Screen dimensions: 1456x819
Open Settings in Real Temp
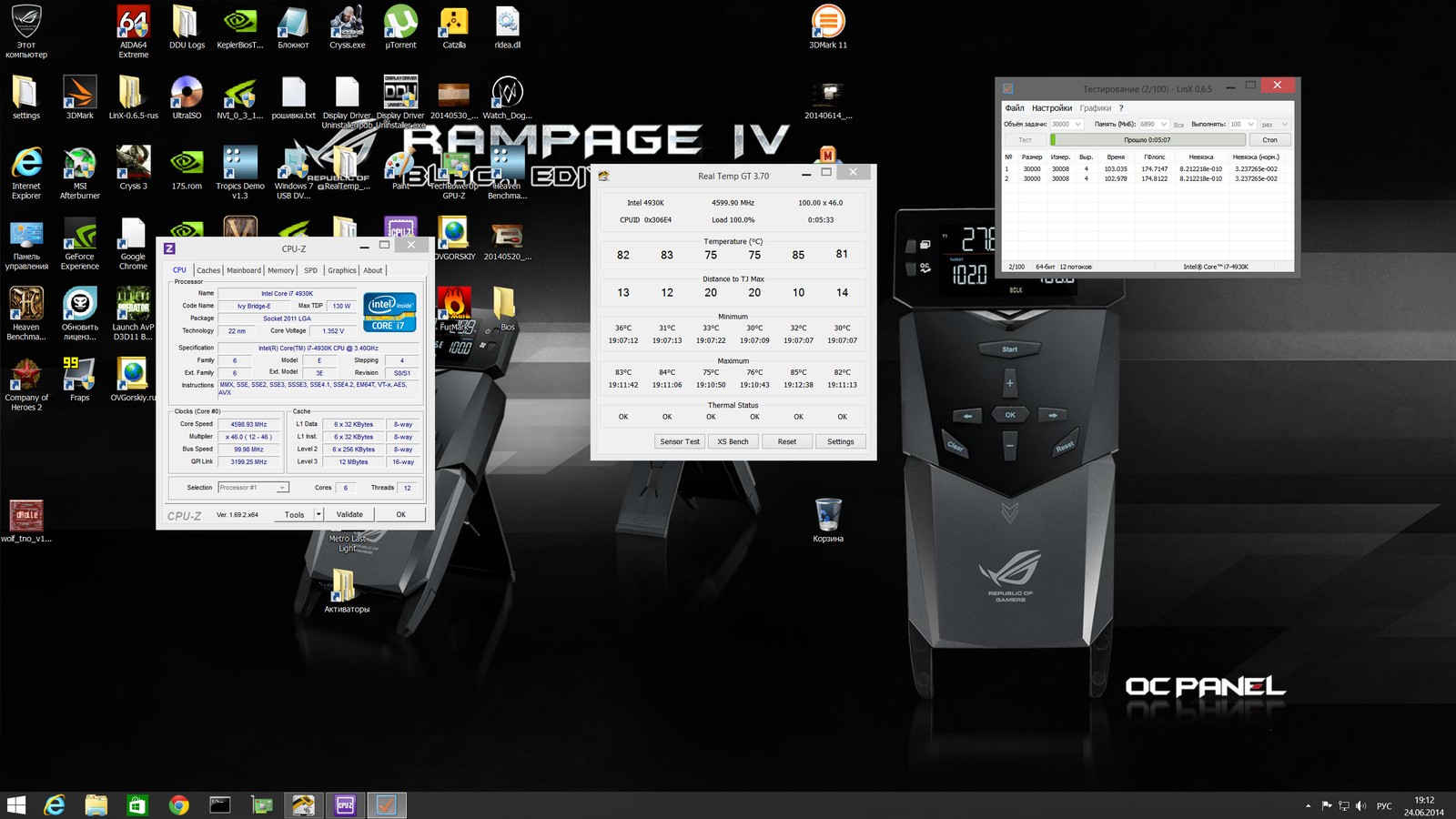840,441
